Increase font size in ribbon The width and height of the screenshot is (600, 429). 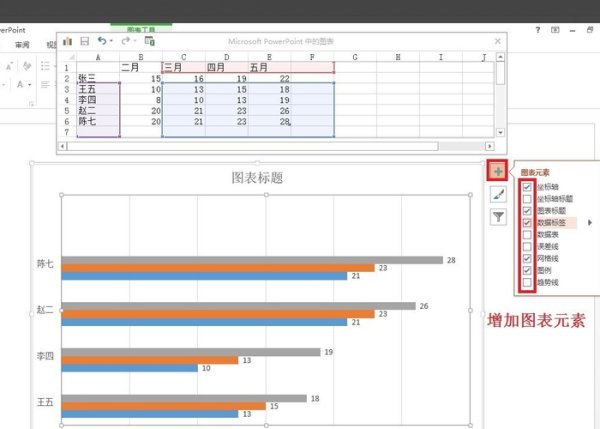point(10,66)
